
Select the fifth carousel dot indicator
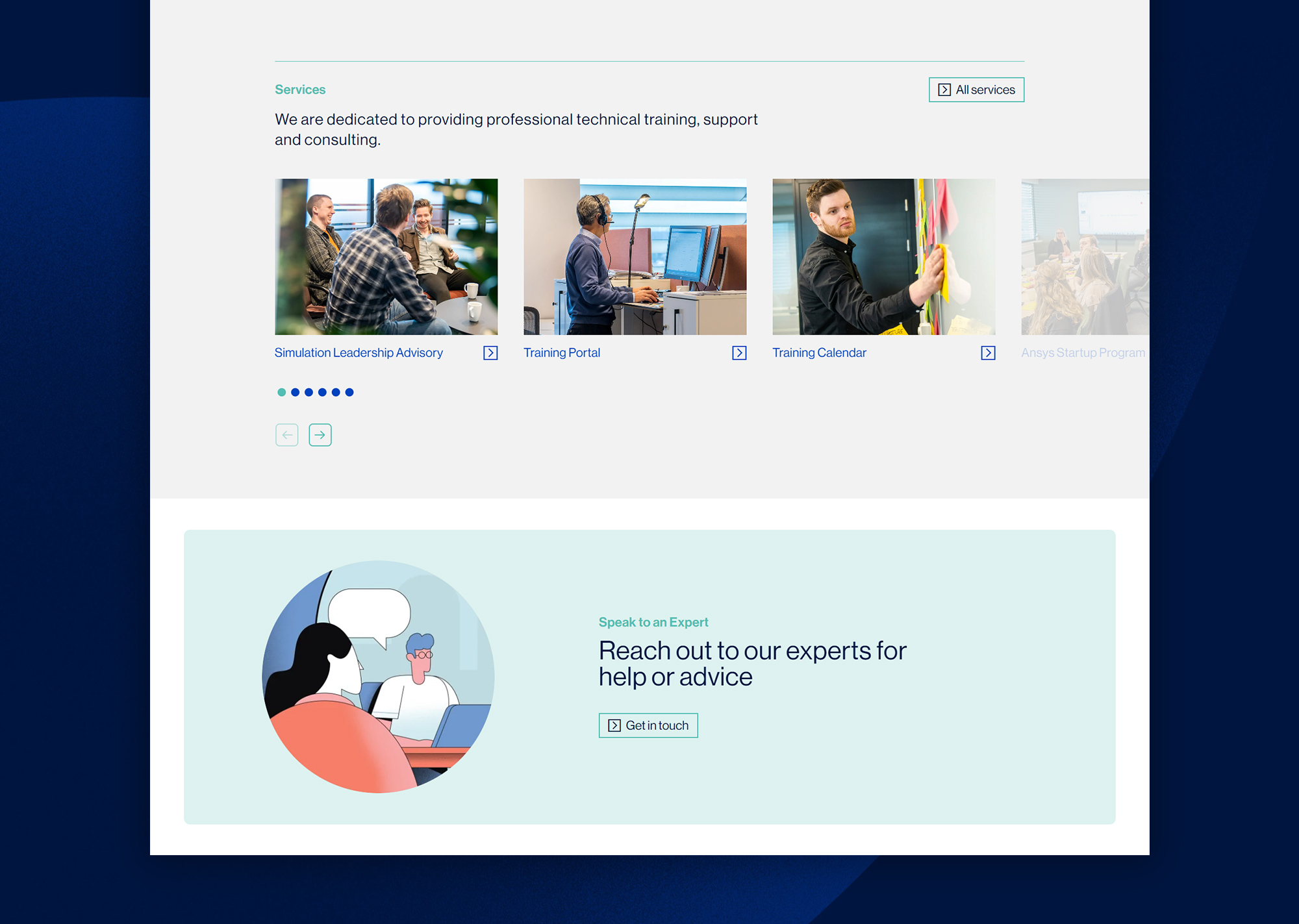pos(336,392)
